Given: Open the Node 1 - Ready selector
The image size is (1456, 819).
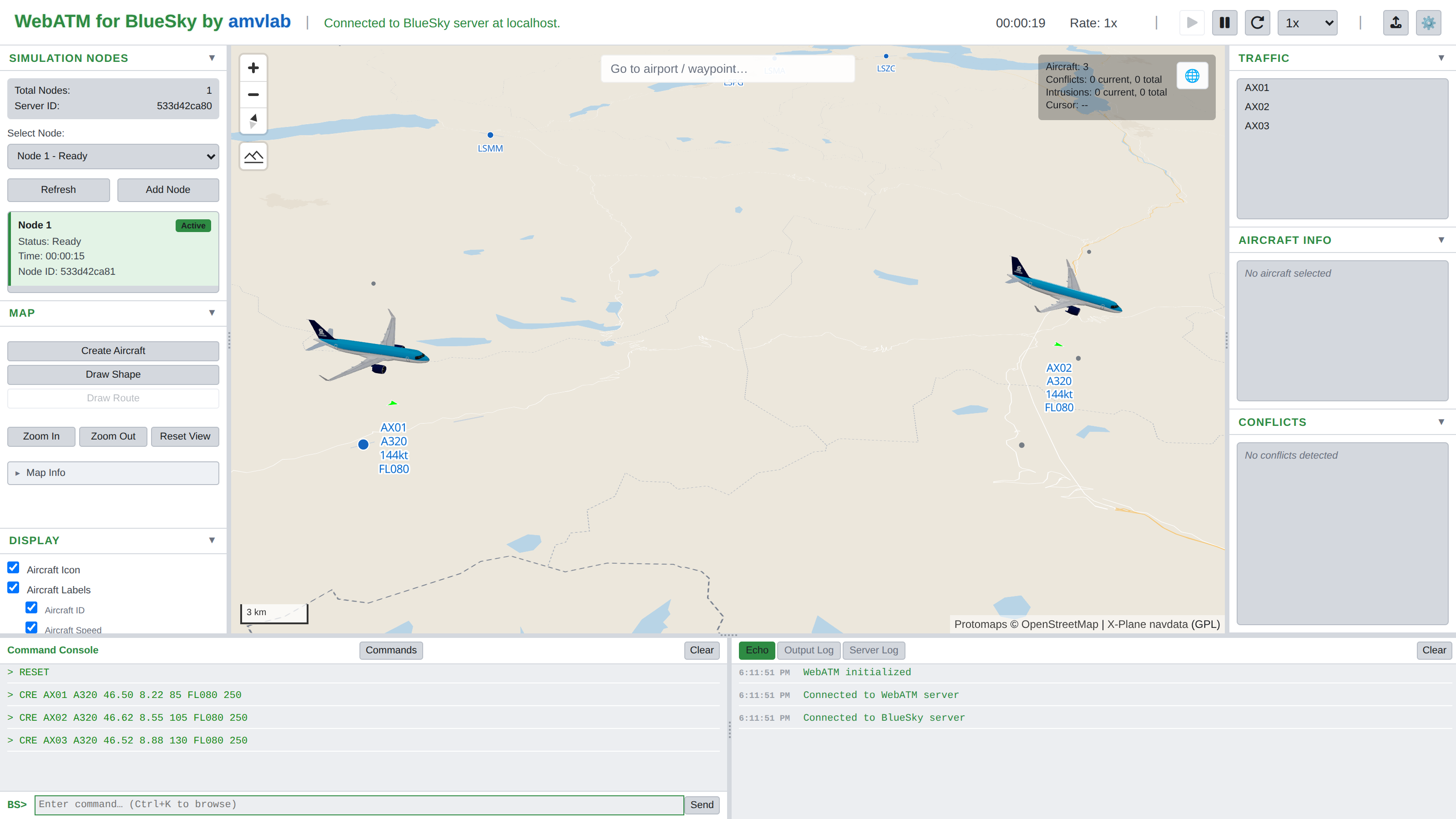Looking at the screenshot, I should click(x=113, y=156).
